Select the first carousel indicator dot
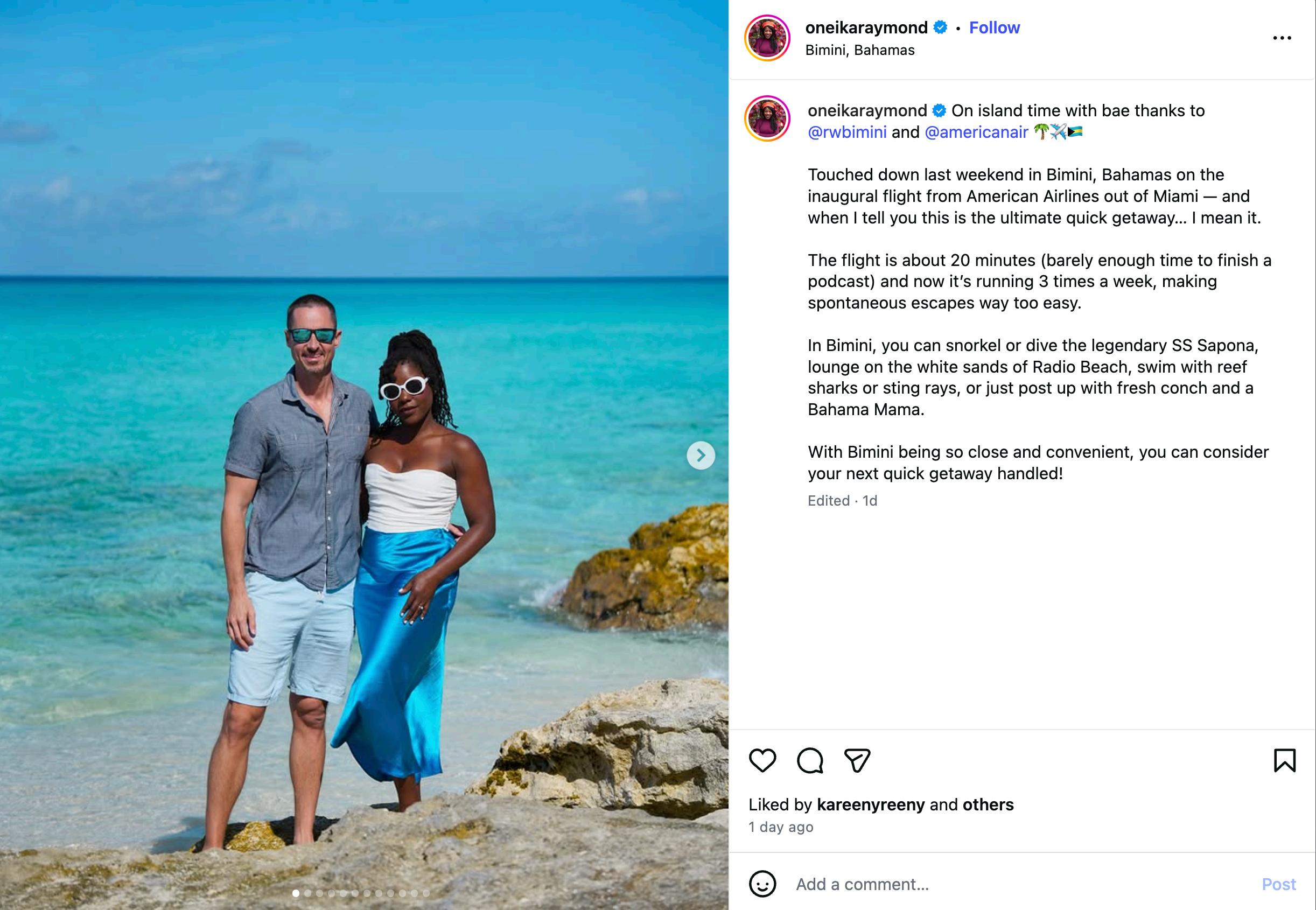The height and width of the screenshot is (910, 1316). [296, 893]
